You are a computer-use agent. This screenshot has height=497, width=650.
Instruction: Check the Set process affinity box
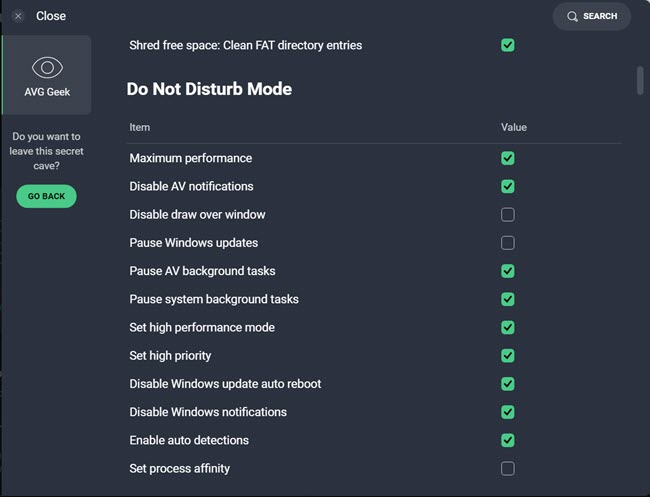tap(508, 468)
